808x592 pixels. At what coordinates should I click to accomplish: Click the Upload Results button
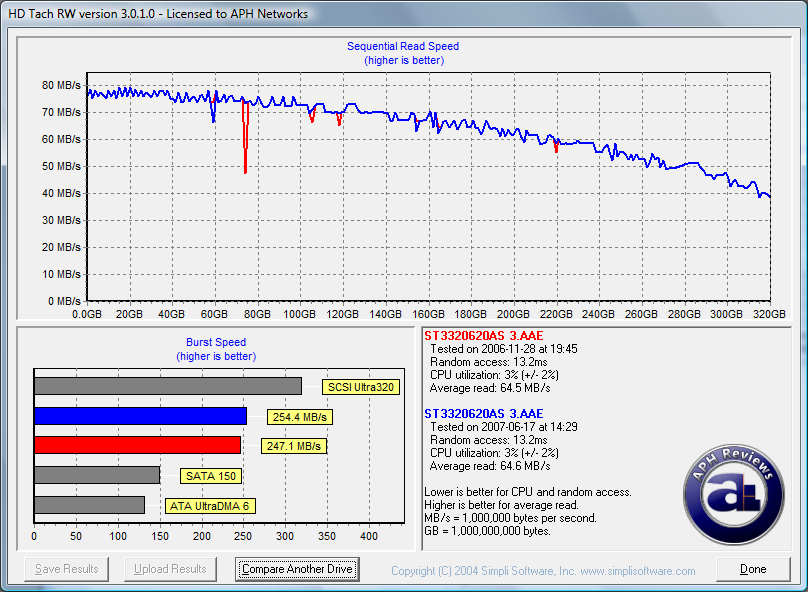point(171,569)
